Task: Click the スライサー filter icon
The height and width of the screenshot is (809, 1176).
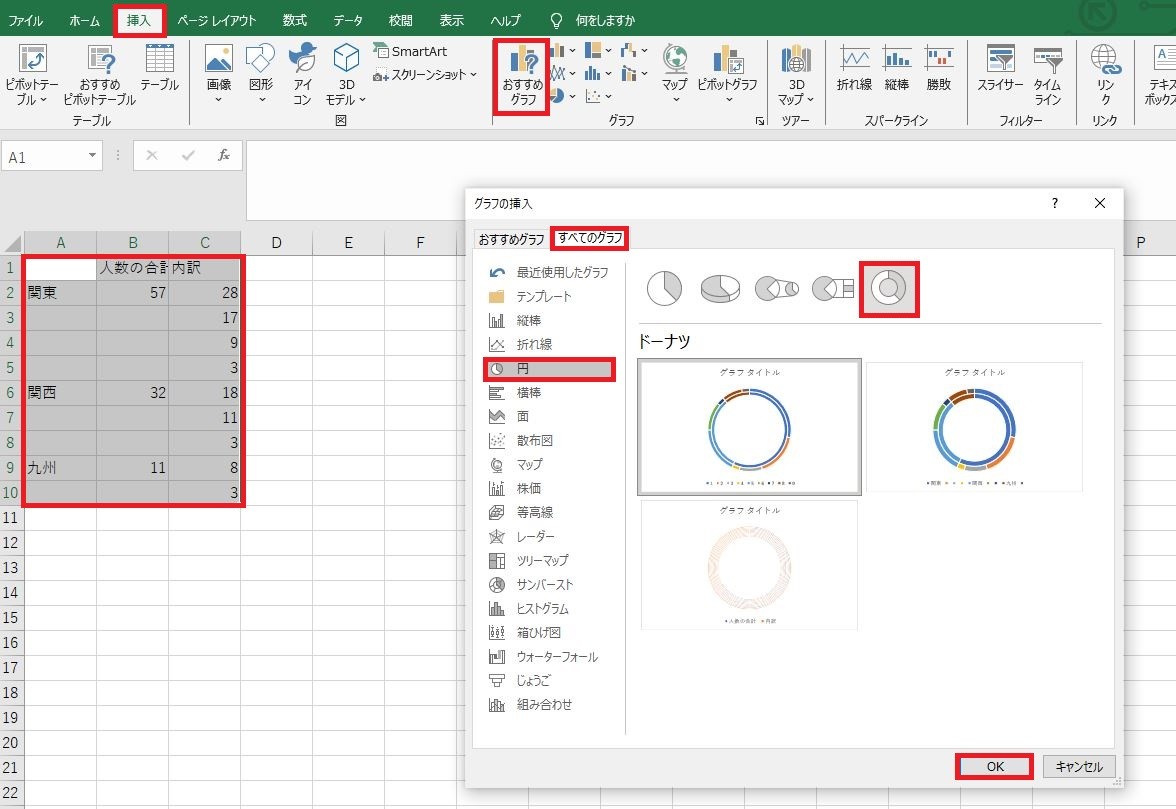Action: 1000,68
